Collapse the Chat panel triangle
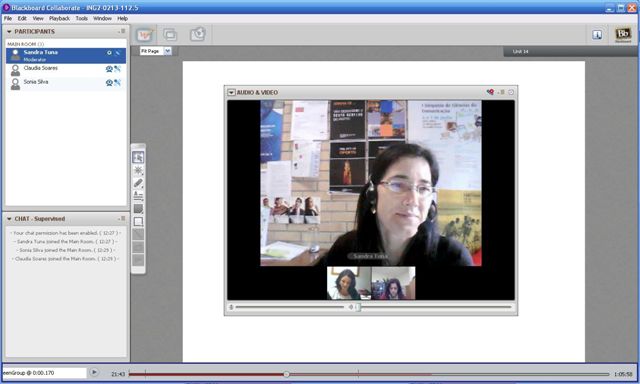The height and width of the screenshot is (384, 640). coord(9,219)
